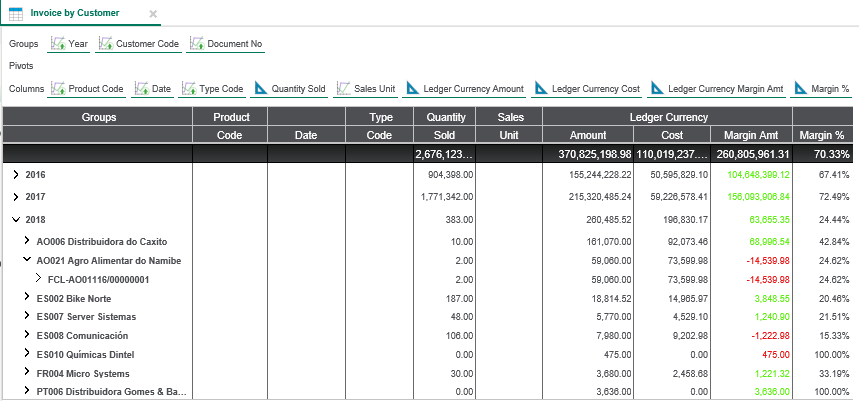Click the Quantity Sold measure icon
Viewport: 859px width, 401px height.
260,89
